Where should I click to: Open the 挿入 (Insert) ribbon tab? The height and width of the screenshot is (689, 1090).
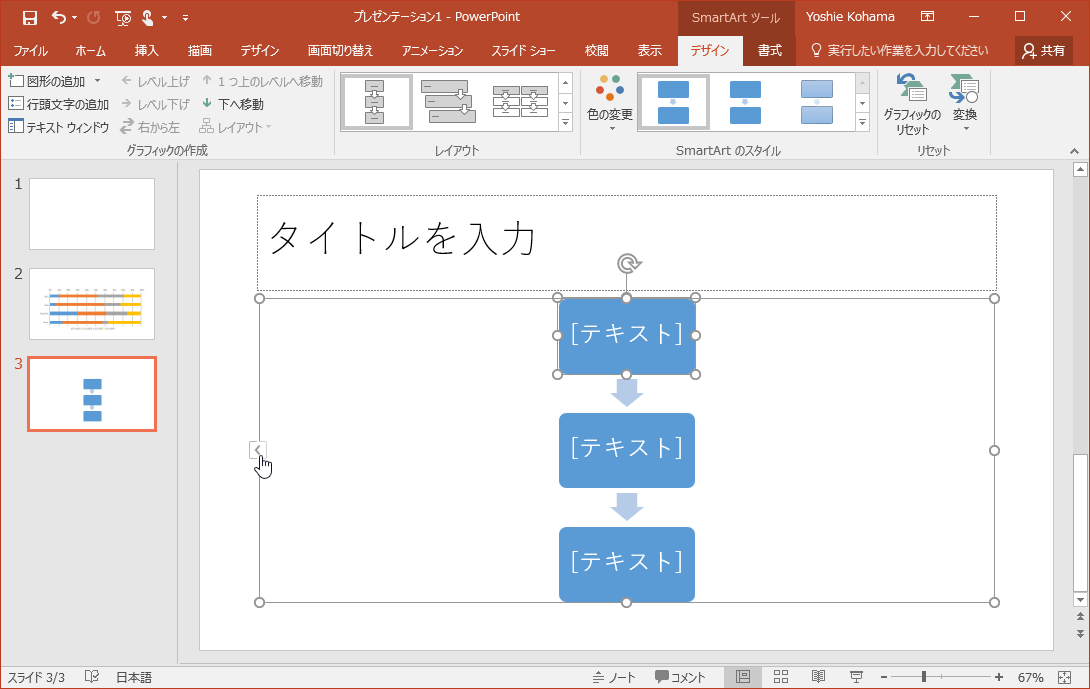(146, 51)
